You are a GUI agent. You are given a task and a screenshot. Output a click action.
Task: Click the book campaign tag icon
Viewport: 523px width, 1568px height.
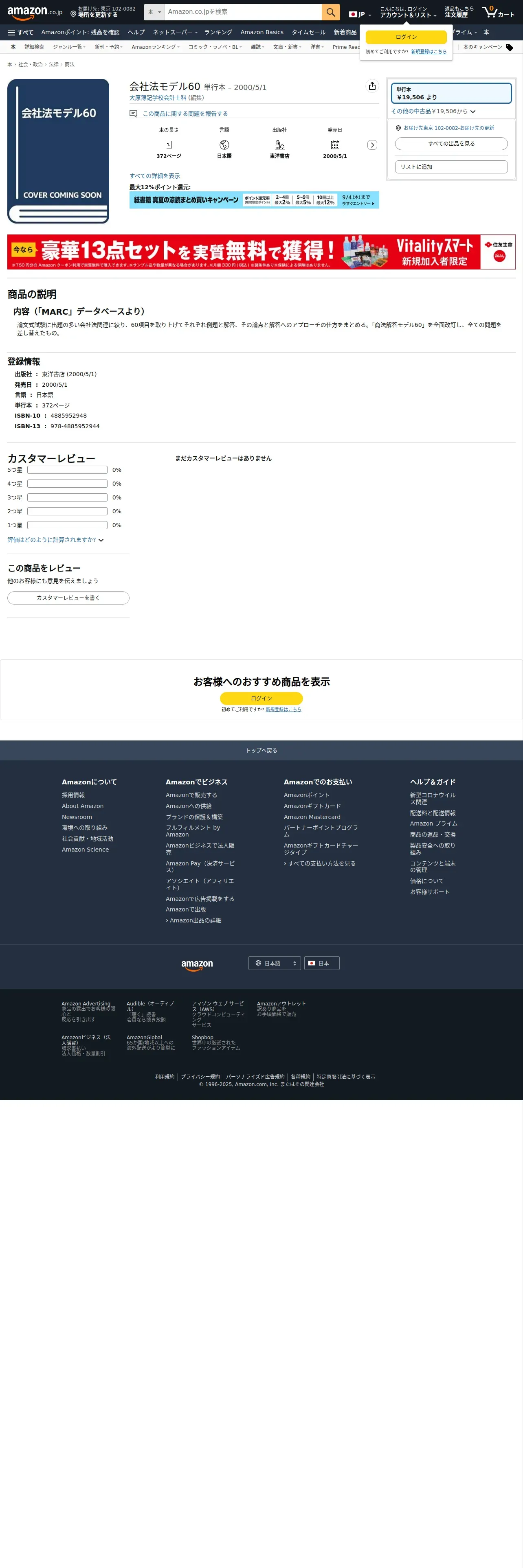click(510, 48)
